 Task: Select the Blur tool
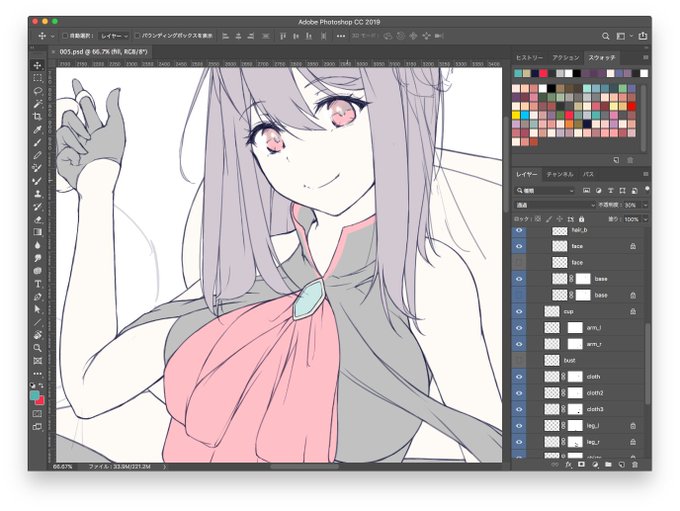point(38,245)
